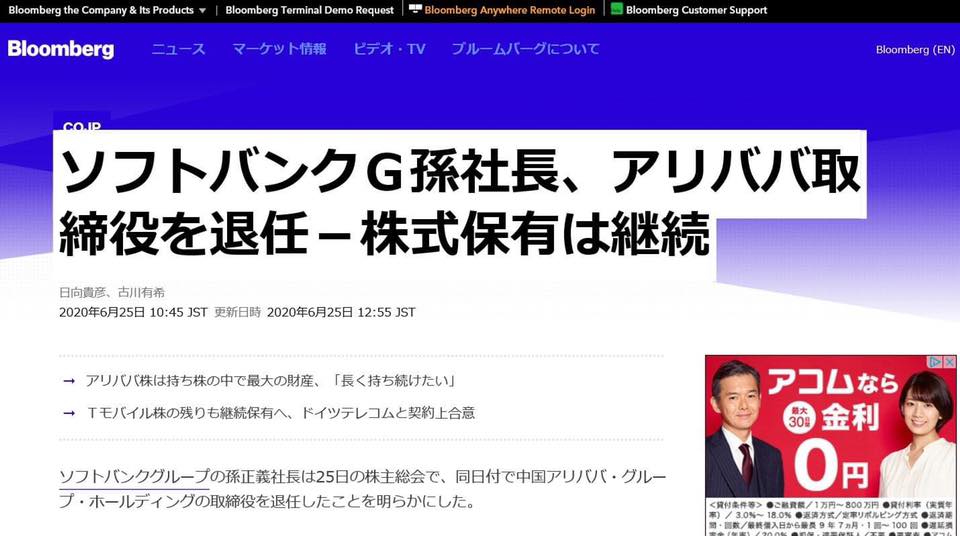Click author name 日向貴彦
Viewport: 960px width, 536px height.
tap(82, 293)
